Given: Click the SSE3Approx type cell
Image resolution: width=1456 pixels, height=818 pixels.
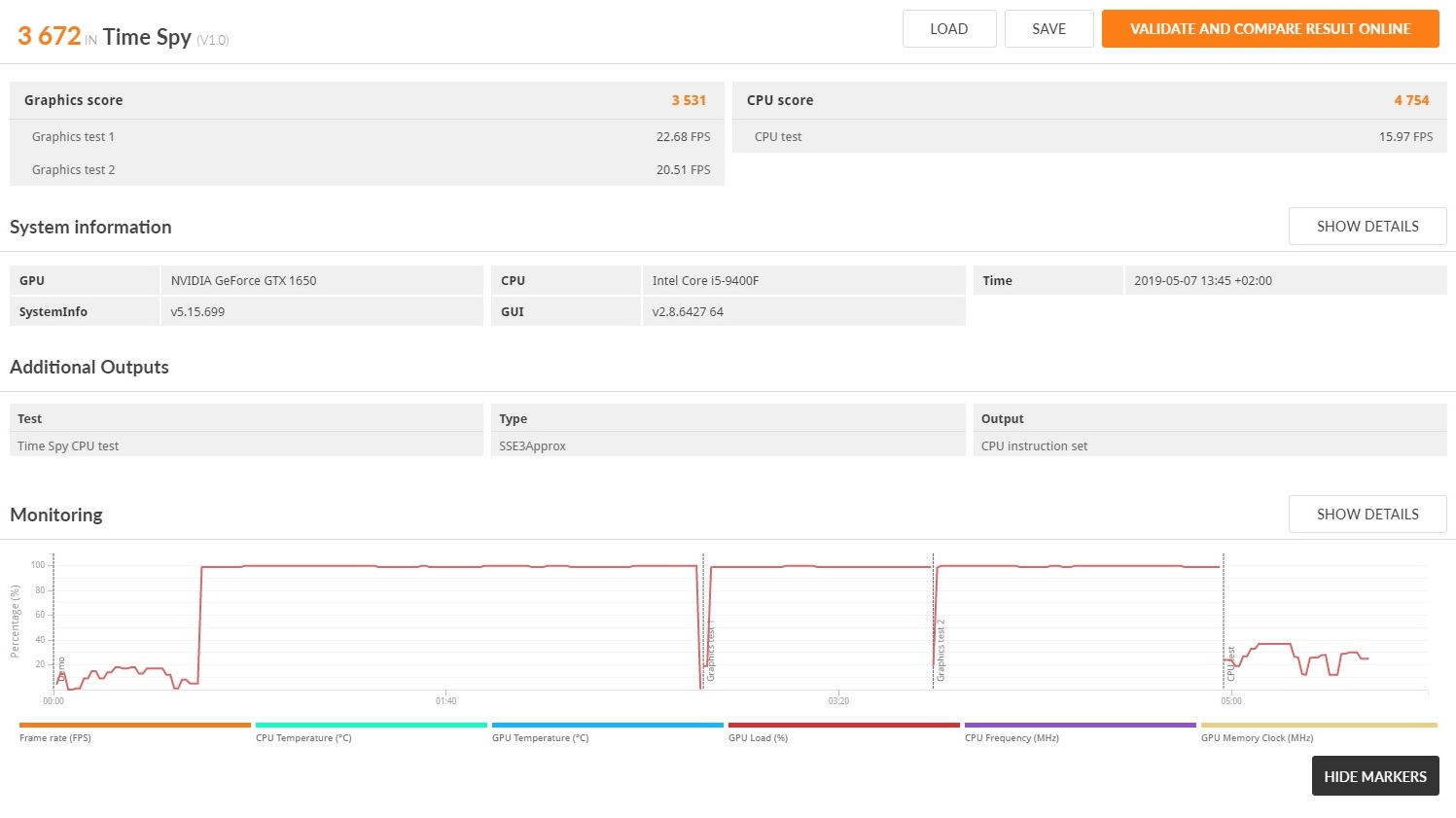Looking at the screenshot, I should [728, 445].
